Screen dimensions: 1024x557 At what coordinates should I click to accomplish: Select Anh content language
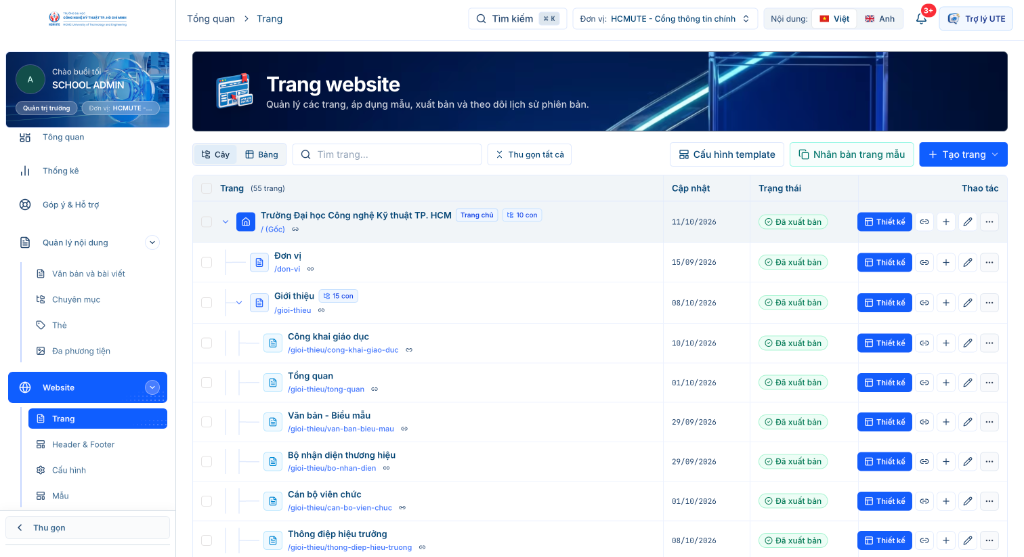click(880, 19)
